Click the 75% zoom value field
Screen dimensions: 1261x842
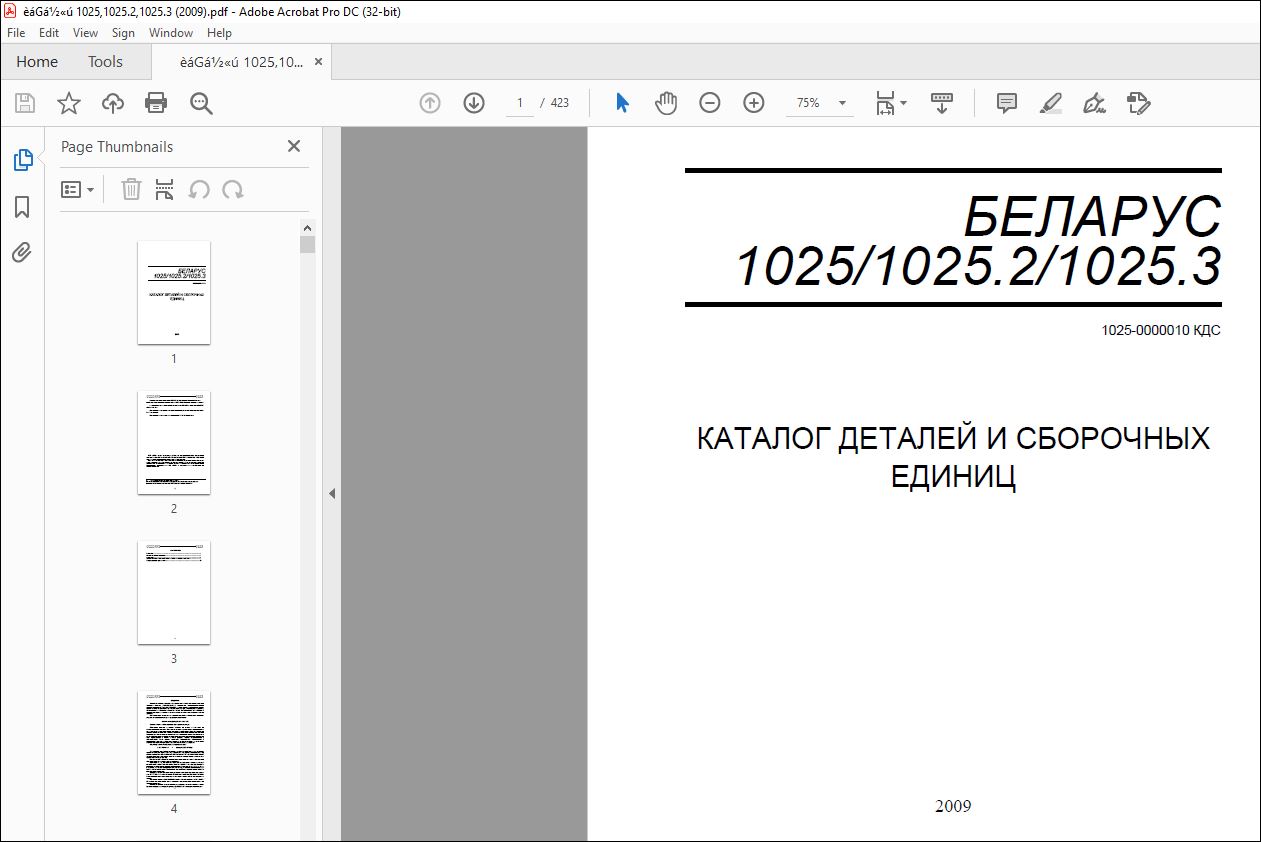click(808, 103)
